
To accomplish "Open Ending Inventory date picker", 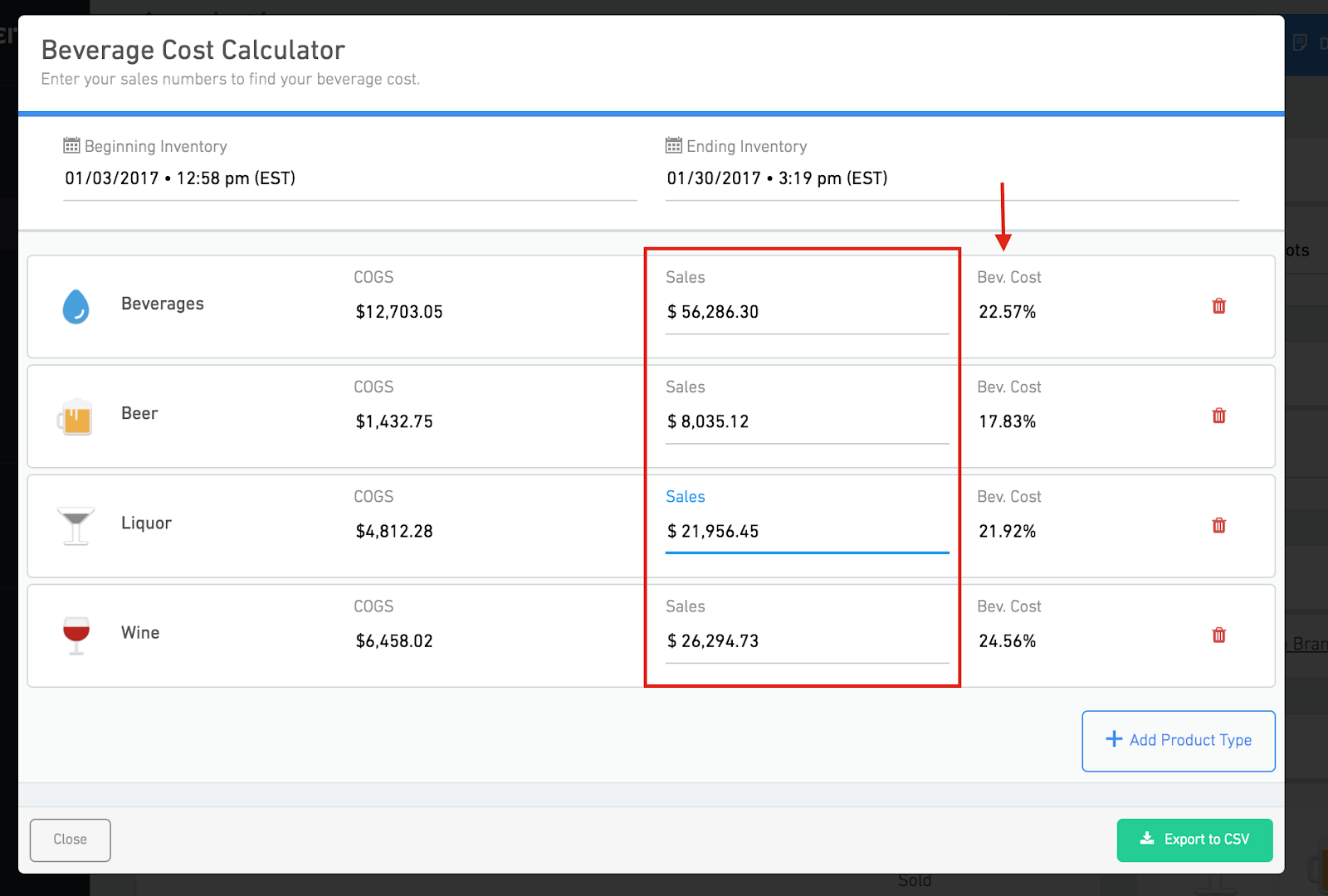I will [950, 178].
